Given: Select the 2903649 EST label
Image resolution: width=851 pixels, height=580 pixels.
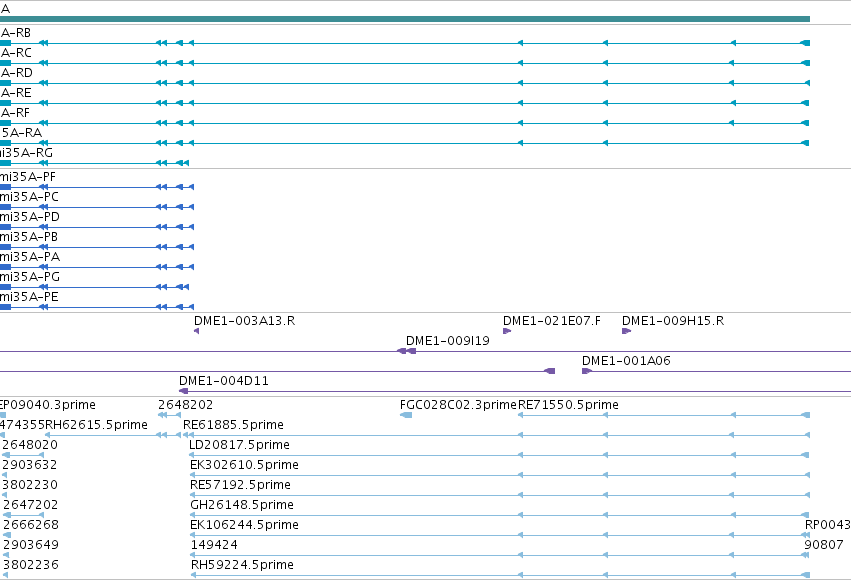Looking at the screenshot, I should coord(31,545).
